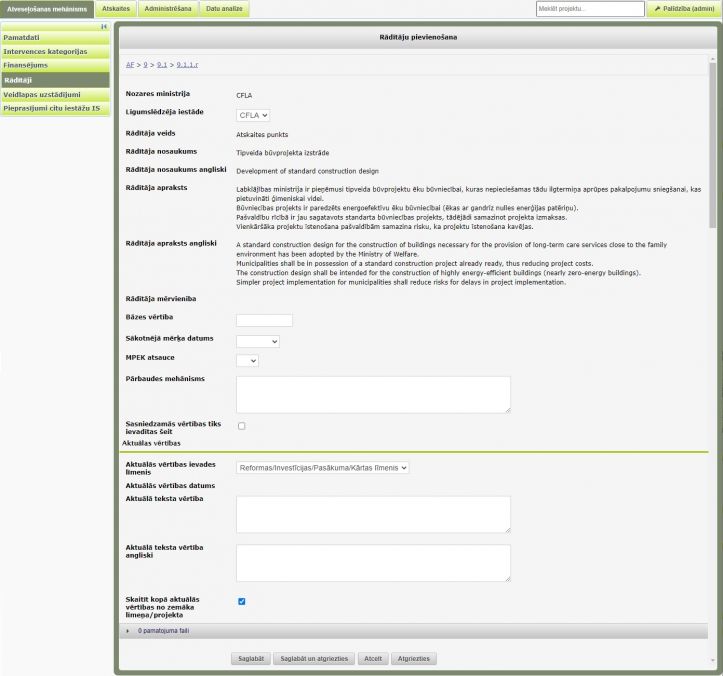Go to the Datu analīze tab
This screenshot has height=676, width=723.
pyautogui.click(x=224, y=9)
